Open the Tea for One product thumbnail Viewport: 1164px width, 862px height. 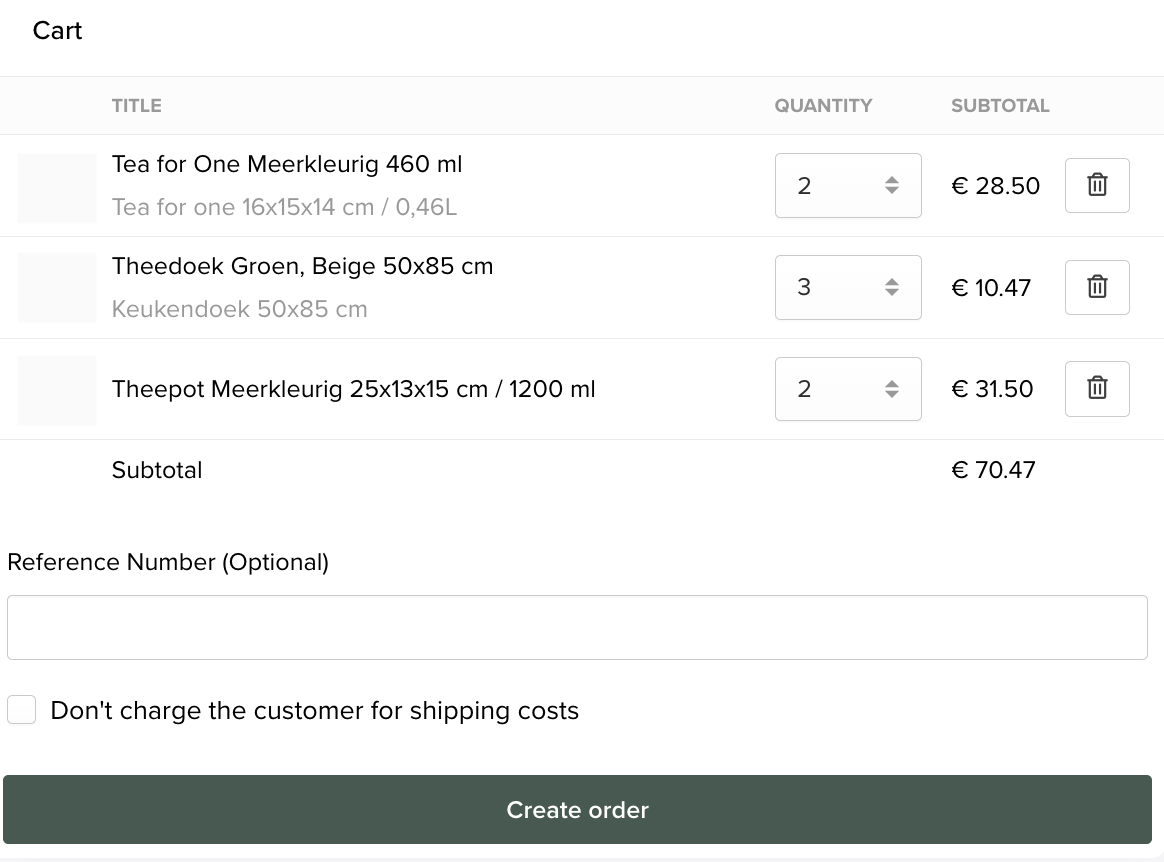tap(57, 189)
